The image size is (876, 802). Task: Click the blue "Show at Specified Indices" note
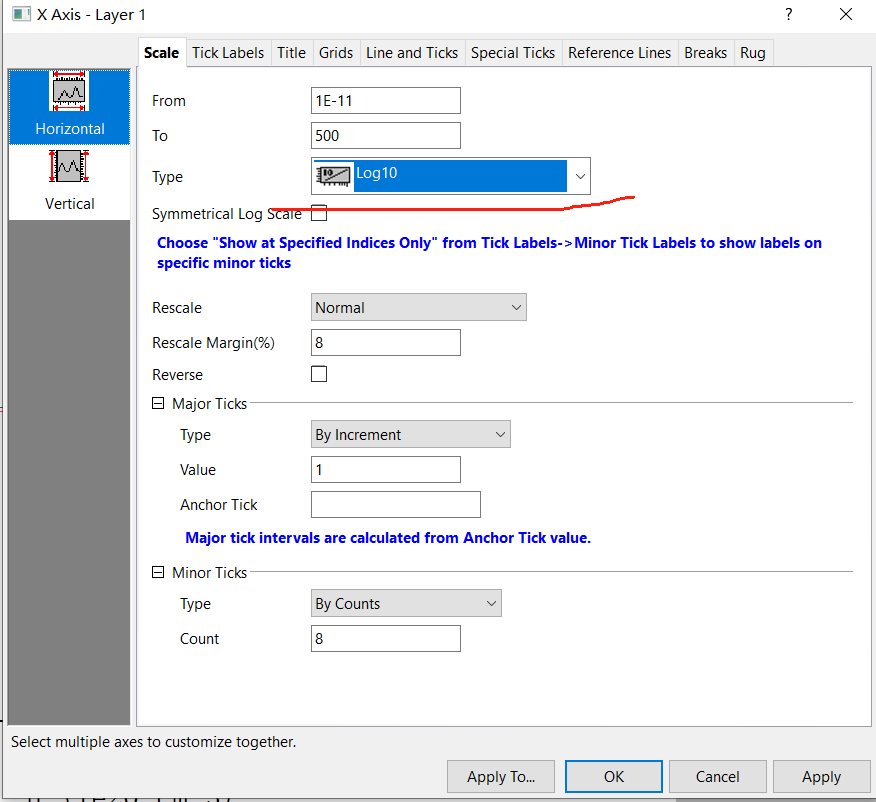[489, 252]
